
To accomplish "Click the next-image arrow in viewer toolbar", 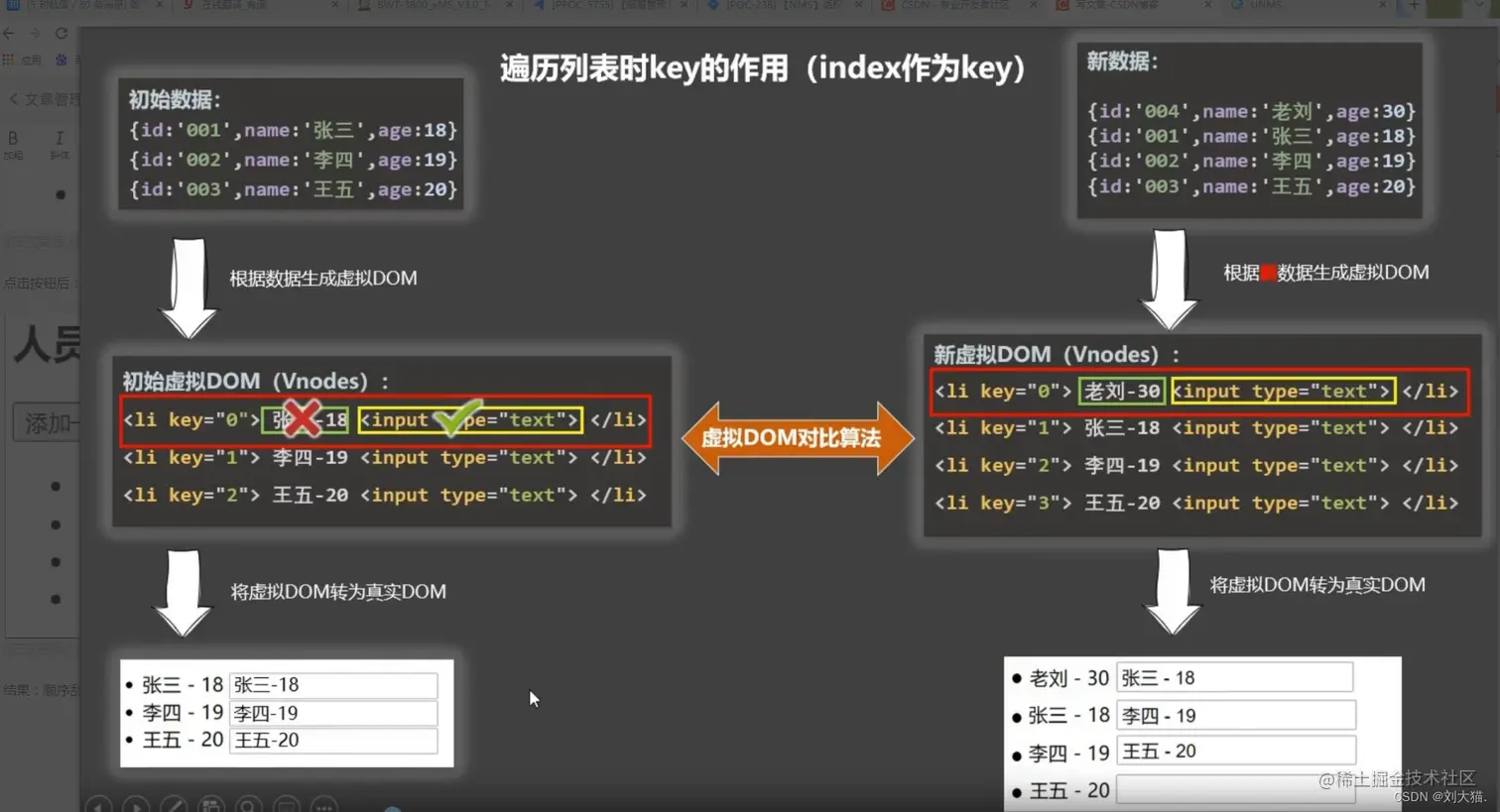I will click(x=137, y=808).
